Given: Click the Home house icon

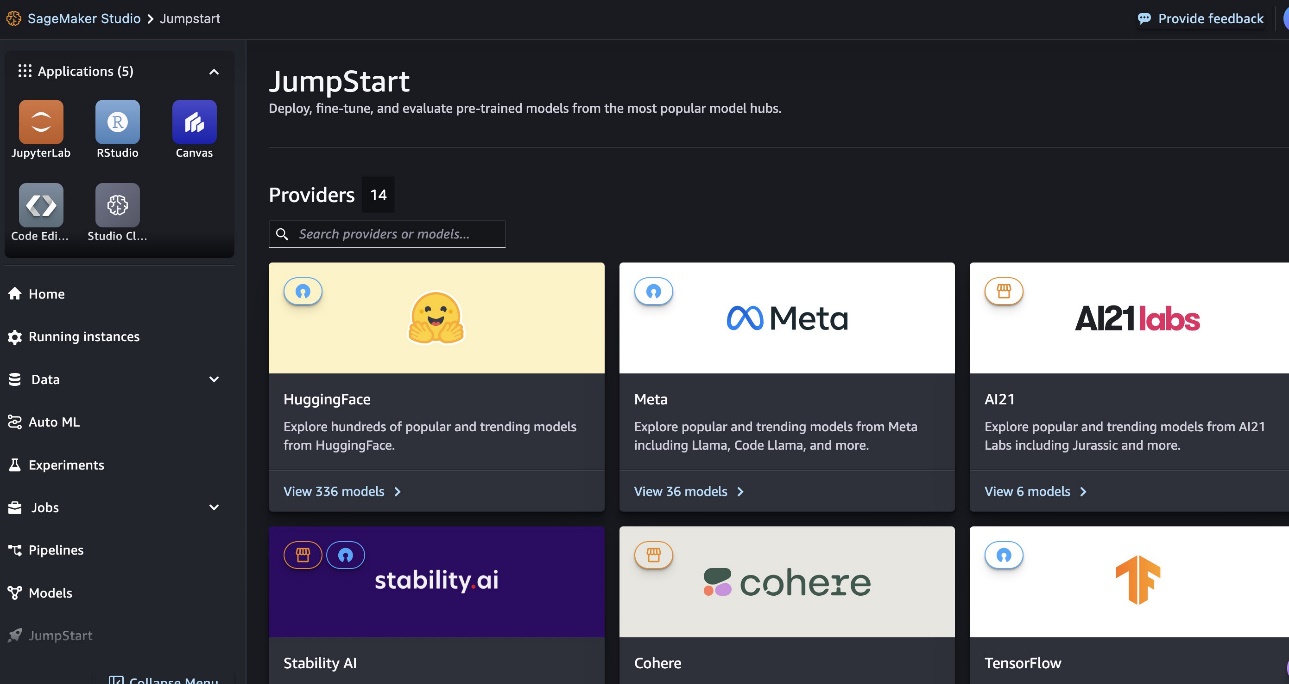Looking at the screenshot, I should pos(14,294).
